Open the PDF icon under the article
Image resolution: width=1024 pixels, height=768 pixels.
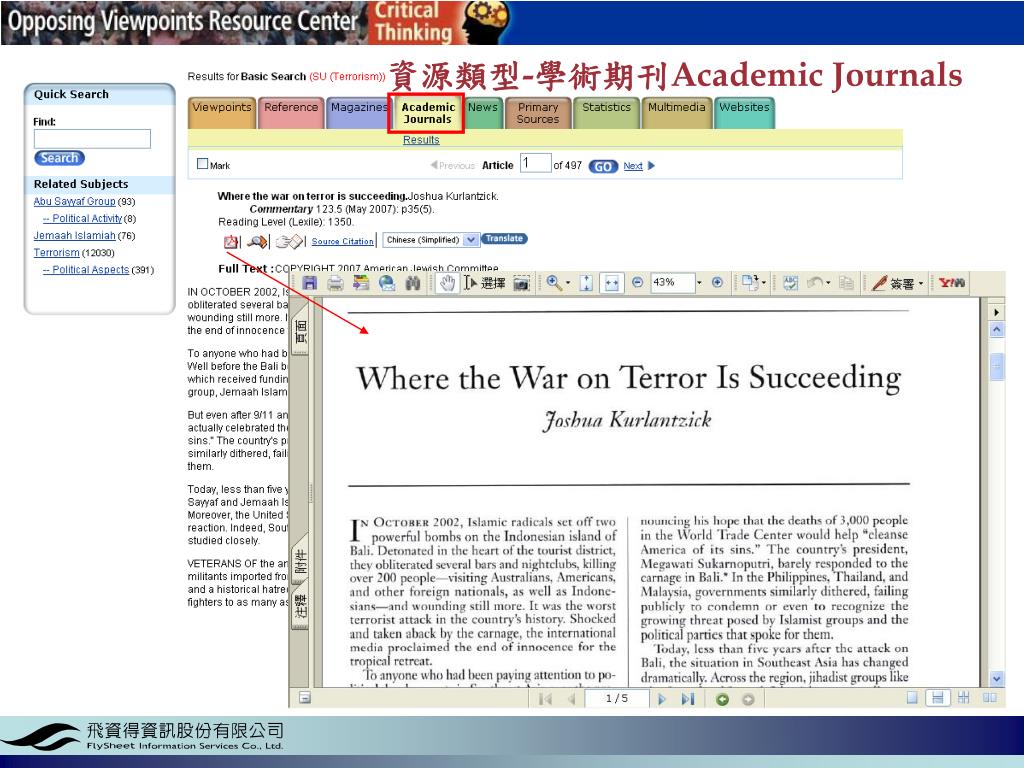[x=231, y=242]
